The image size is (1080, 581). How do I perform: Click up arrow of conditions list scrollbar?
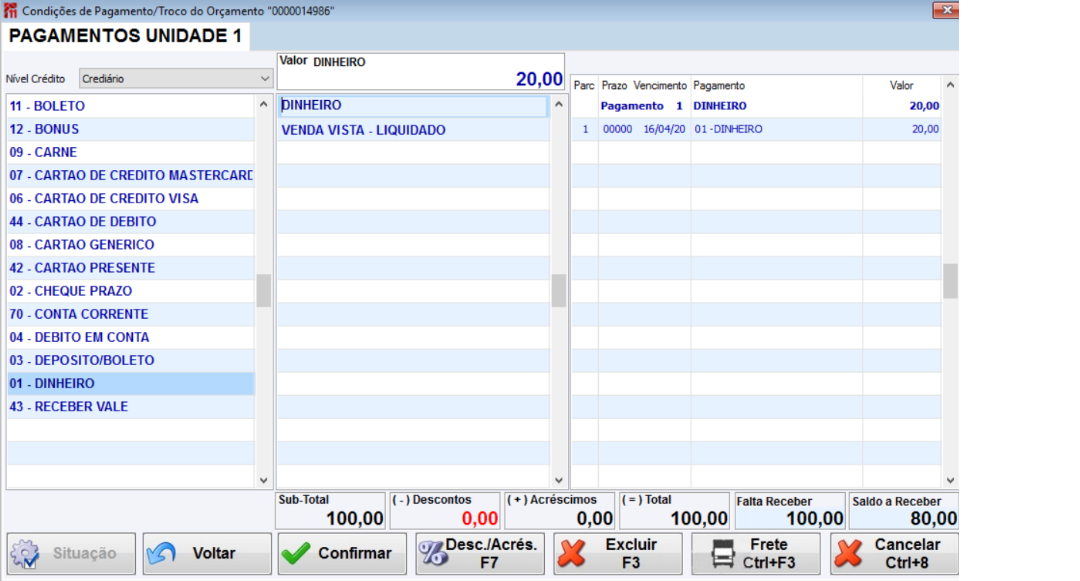559,104
